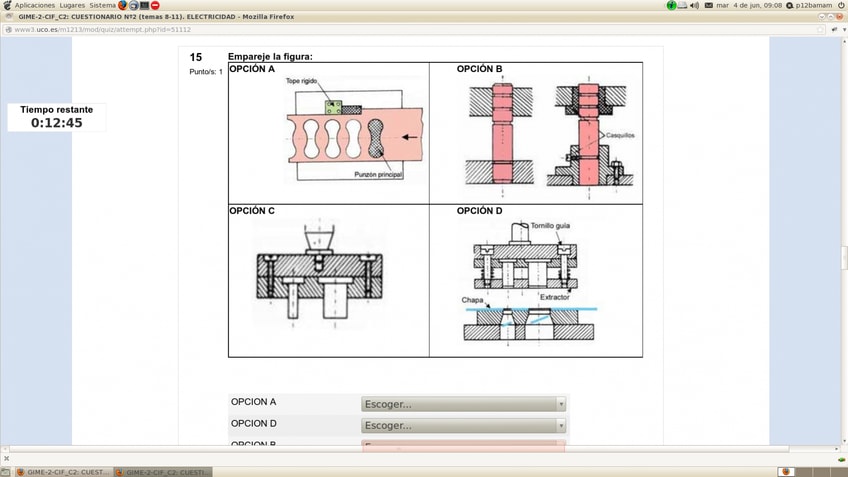This screenshot has width=848, height=477.
Task: Click the Firefox launcher icon in top panel
Action: click(x=123, y=5)
